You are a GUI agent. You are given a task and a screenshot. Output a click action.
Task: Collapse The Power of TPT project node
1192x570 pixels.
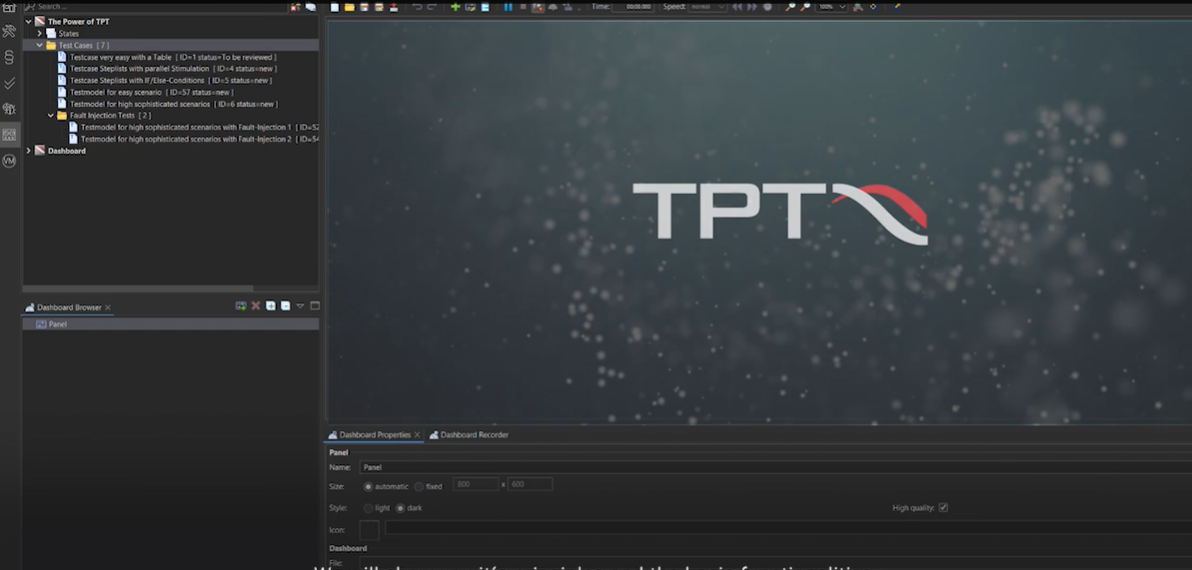tap(29, 21)
